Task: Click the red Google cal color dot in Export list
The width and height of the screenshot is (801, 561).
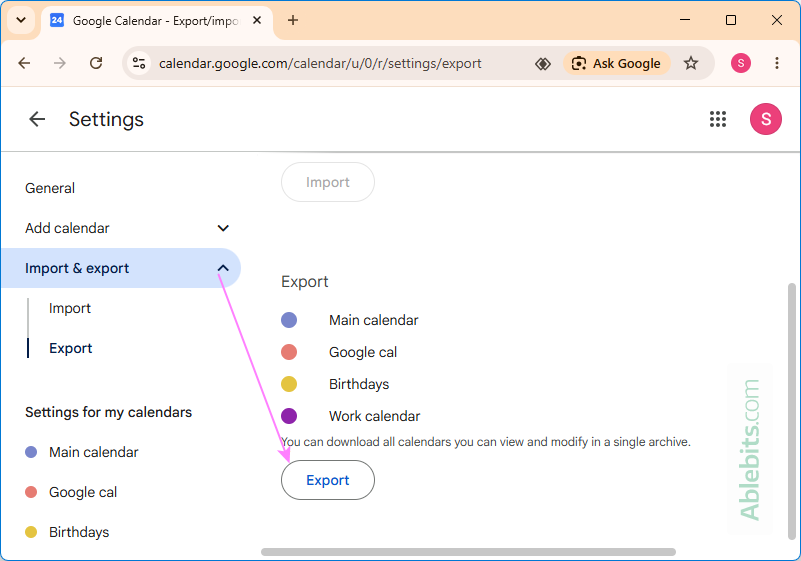Action: pyautogui.click(x=289, y=352)
